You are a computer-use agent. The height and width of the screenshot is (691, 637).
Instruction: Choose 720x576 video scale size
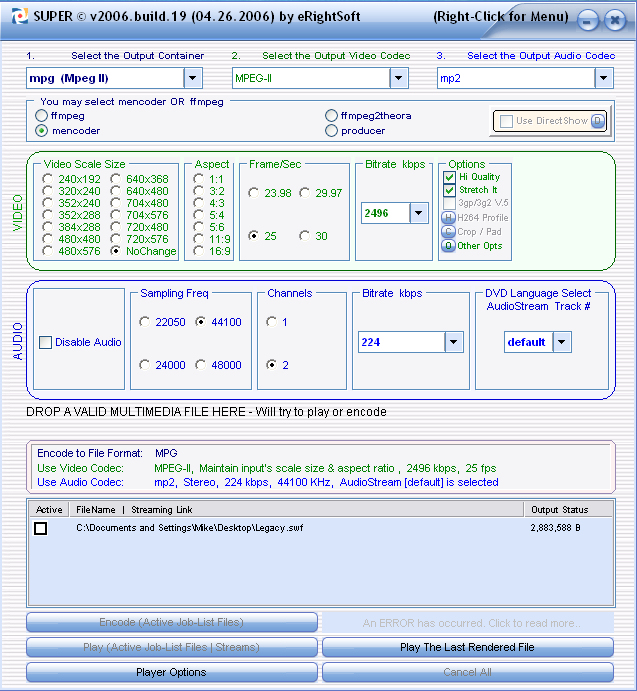click(x=115, y=239)
